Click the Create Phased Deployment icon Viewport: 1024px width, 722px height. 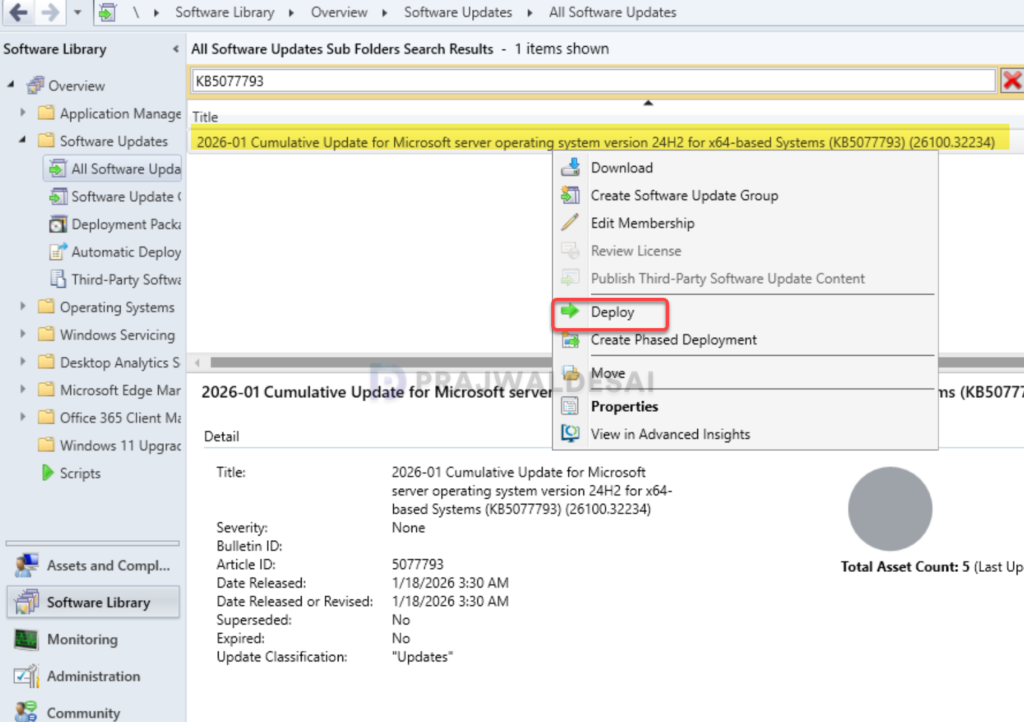pos(570,339)
